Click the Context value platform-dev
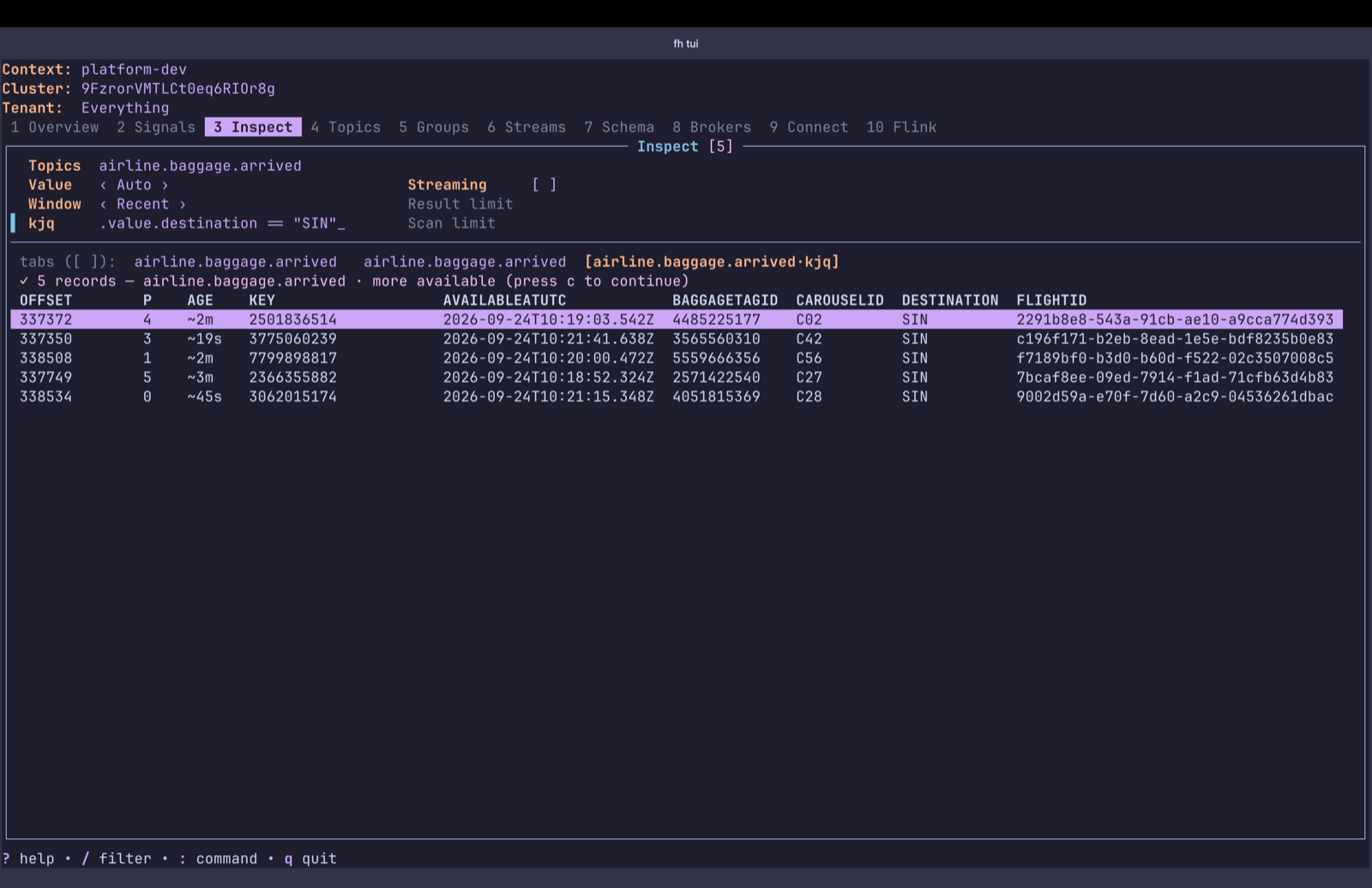This screenshot has height=888, width=1372. 134,69
